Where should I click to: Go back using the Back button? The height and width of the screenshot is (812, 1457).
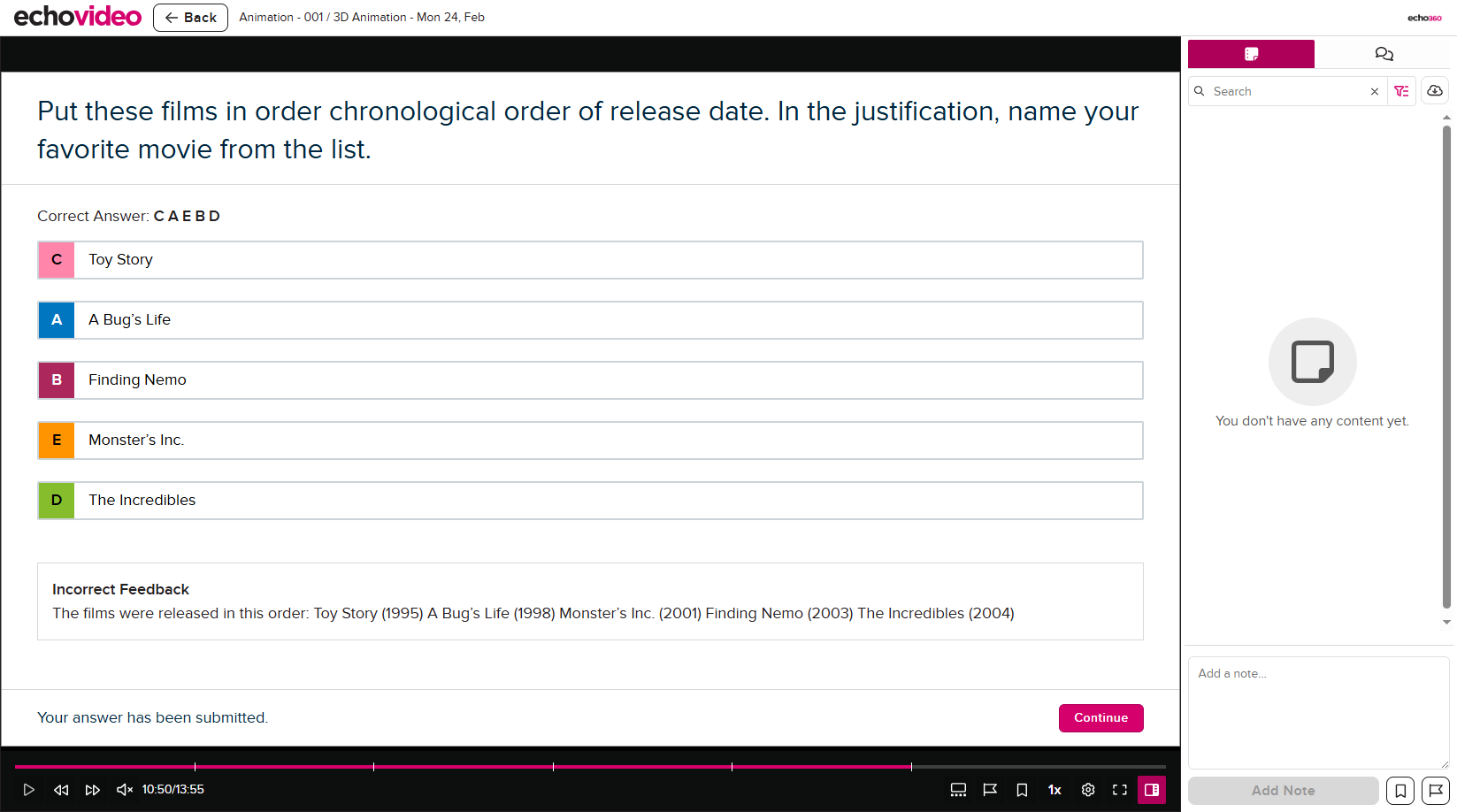click(190, 18)
